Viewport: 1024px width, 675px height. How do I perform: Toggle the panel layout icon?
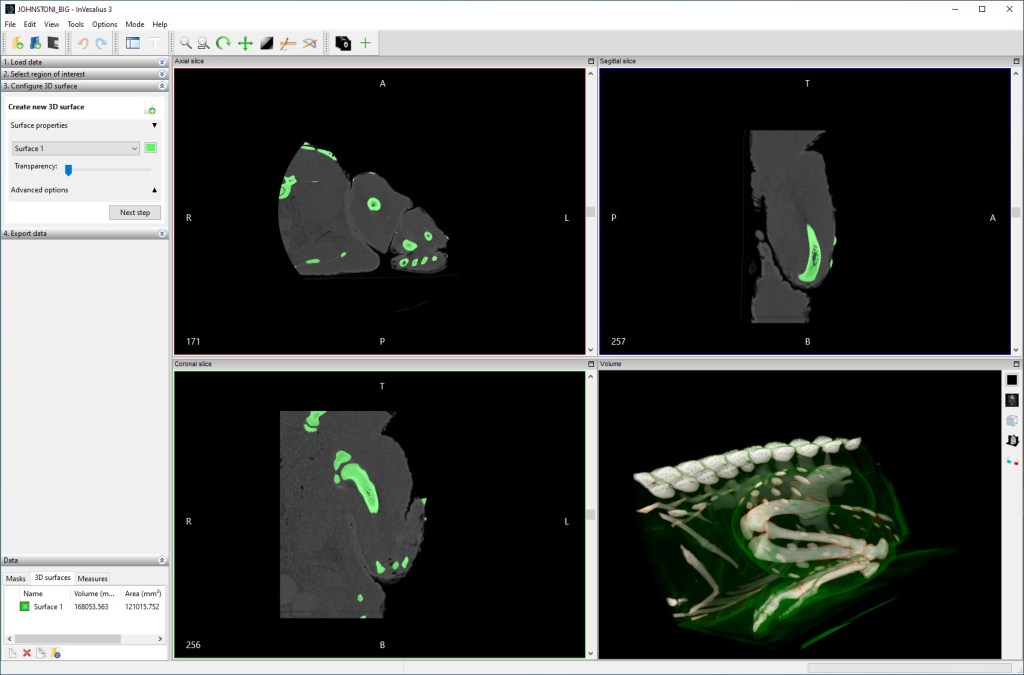tap(134, 43)
